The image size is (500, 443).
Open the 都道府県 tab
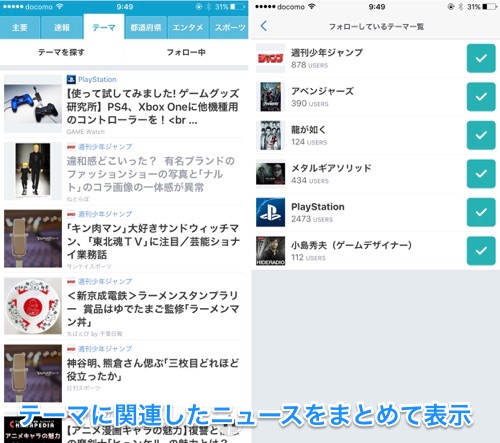(x=146, y=27)
